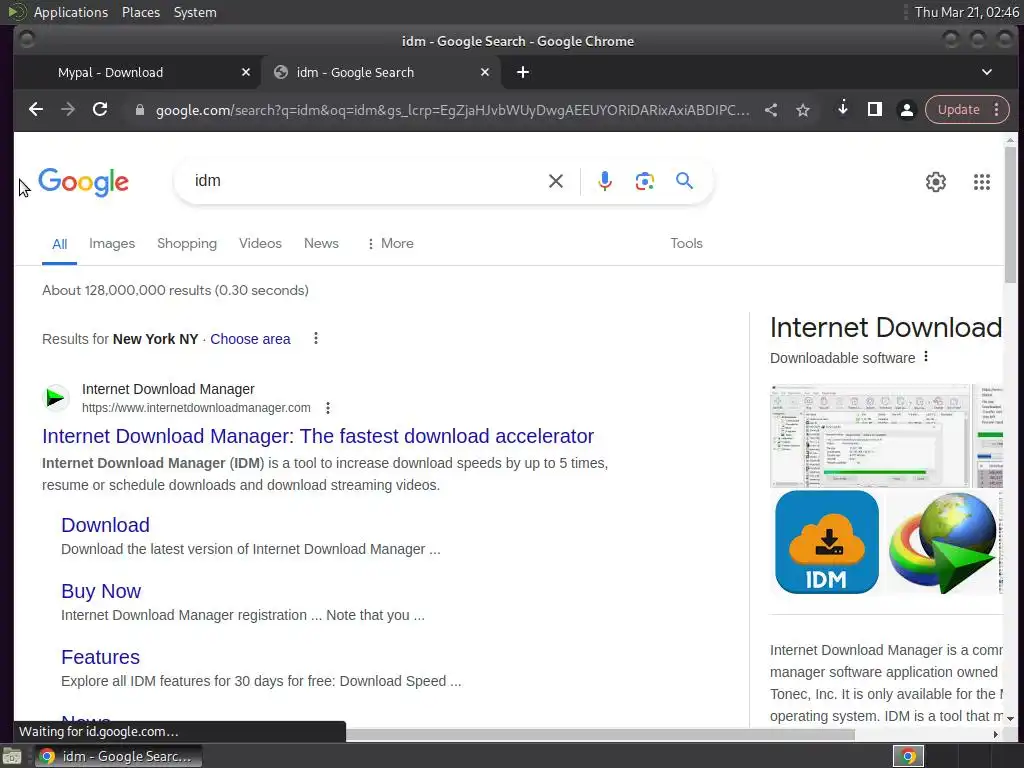Click the Google logo

(84, 182)
